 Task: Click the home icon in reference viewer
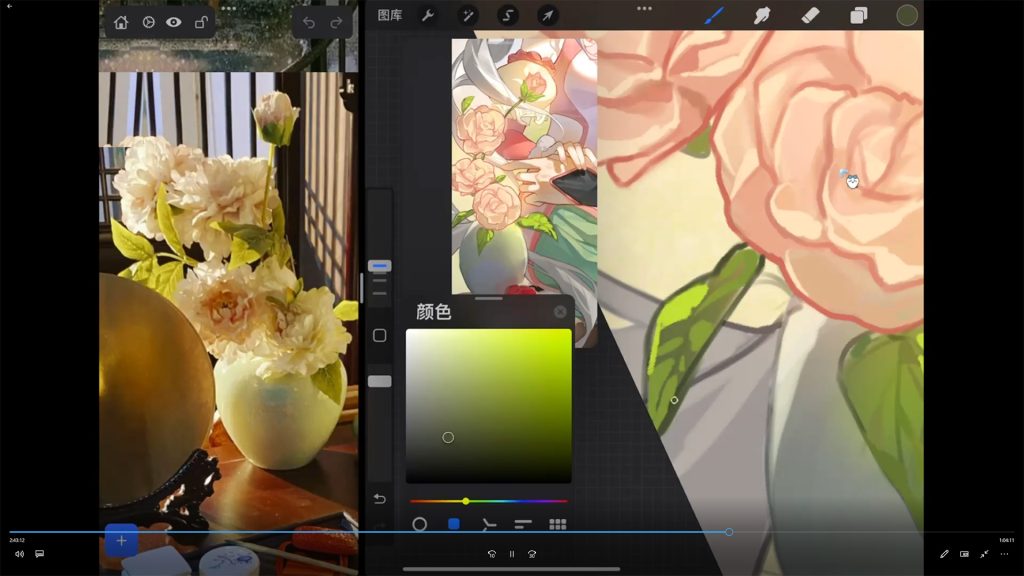121,22
